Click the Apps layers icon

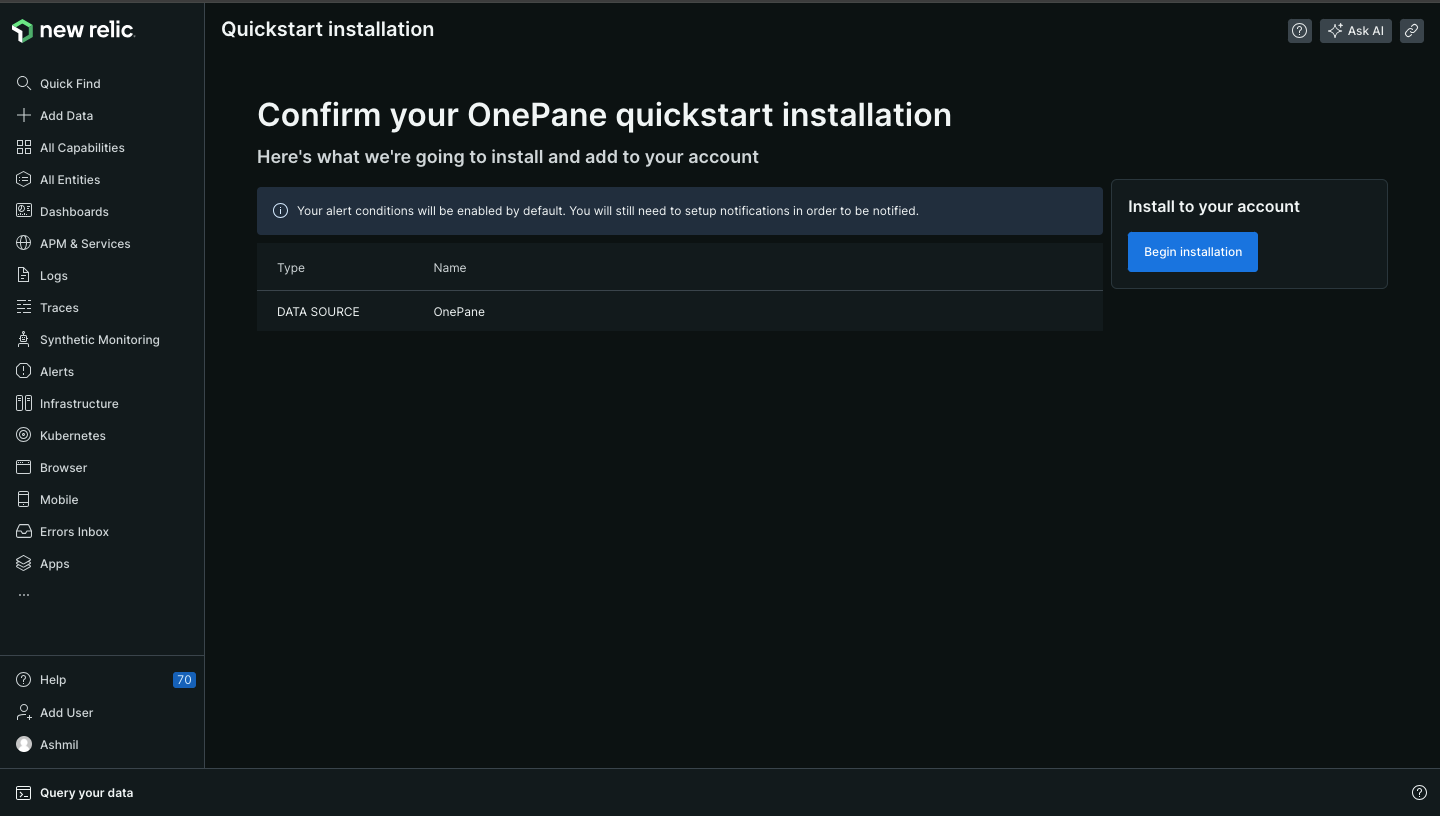pyautogui.click(x=24, y=563)
